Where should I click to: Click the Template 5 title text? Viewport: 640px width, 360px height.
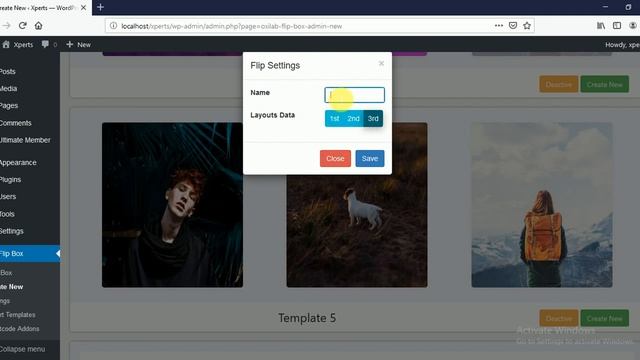click(307, 318)
